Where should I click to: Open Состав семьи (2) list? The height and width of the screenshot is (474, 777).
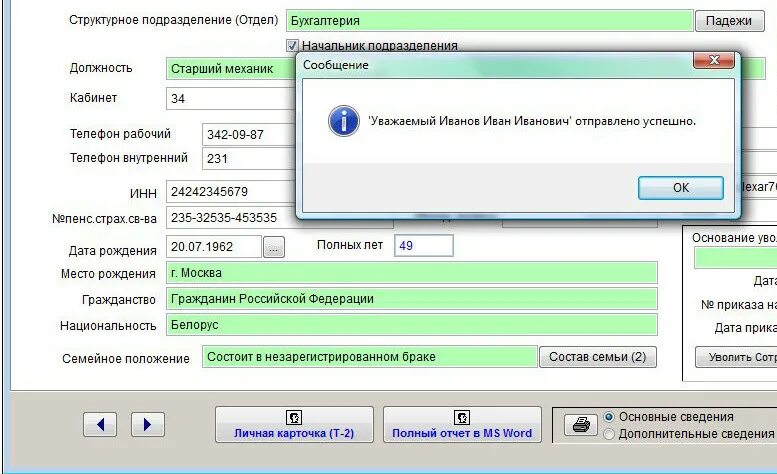click(598, 357)
